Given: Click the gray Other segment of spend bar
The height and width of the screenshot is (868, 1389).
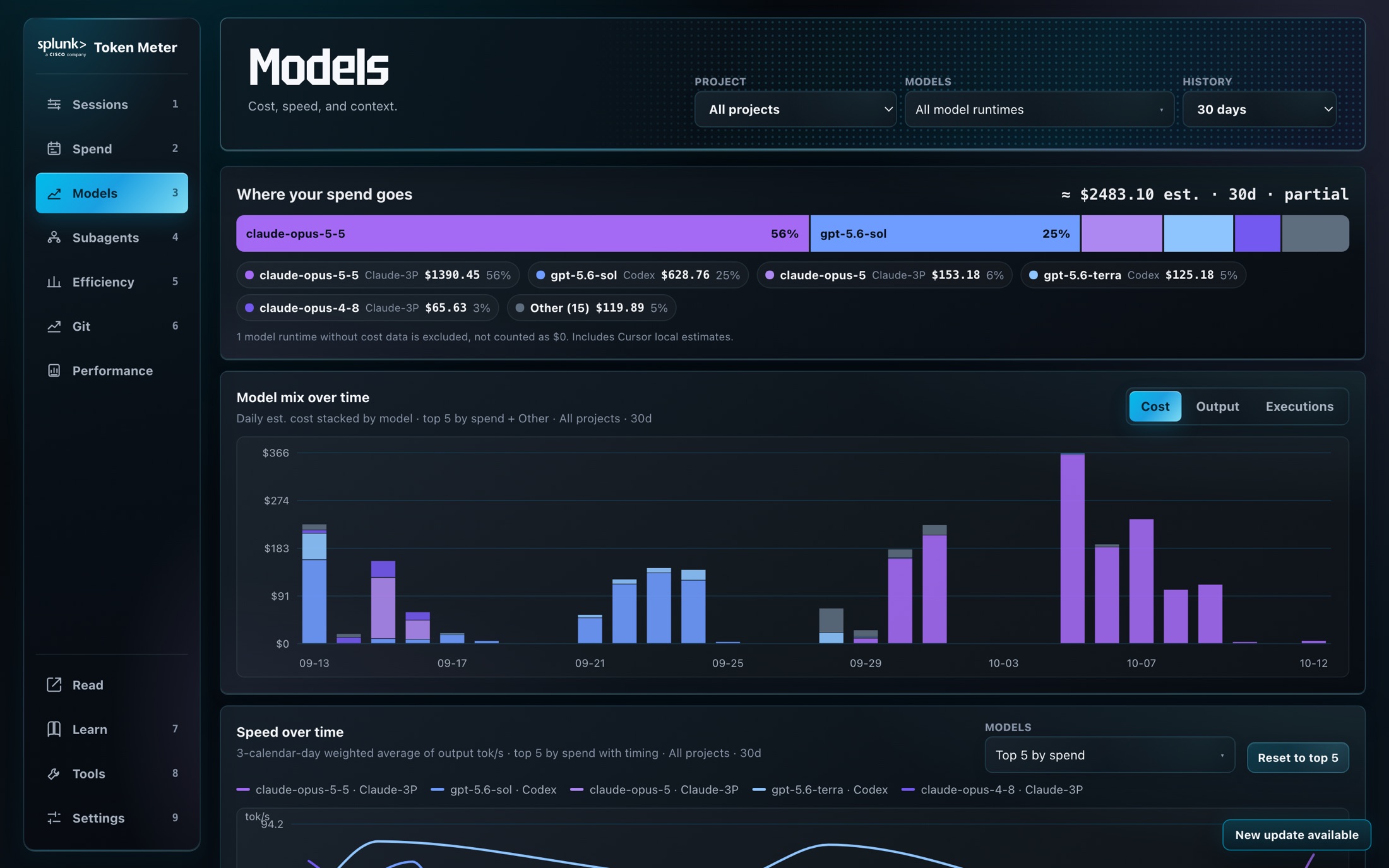Looking at the screenshot, I should [1315, 234].
